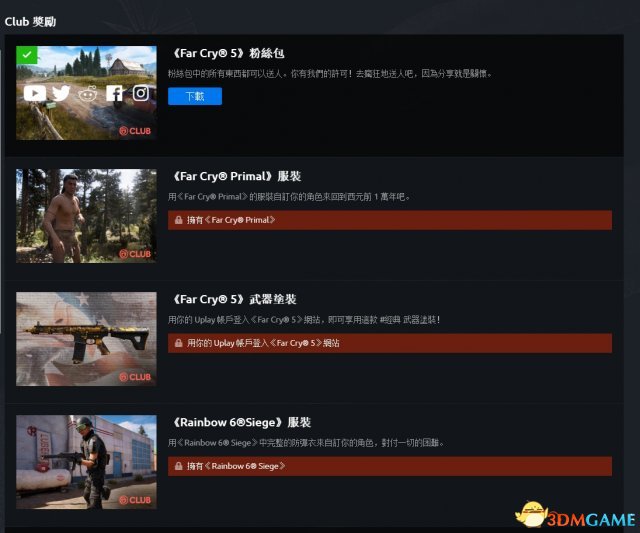
Task: Click the lock icon in the Rainbow 6 Siege bar
Action: (x=177, y=466)
